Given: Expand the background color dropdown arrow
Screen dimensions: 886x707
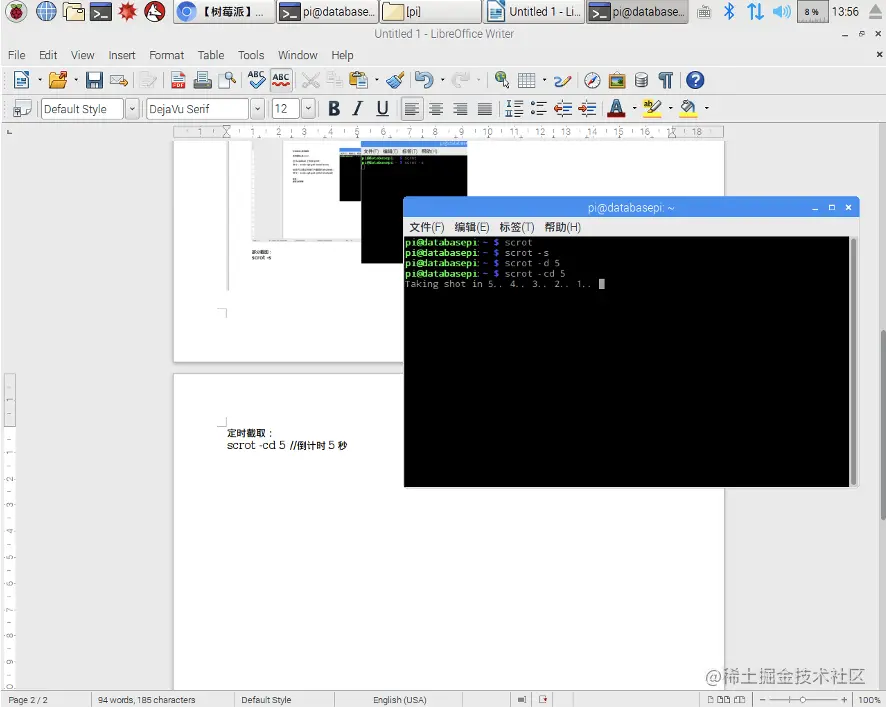Looking at the screenshot, I should pyautogui.click(x=706, y=109).
